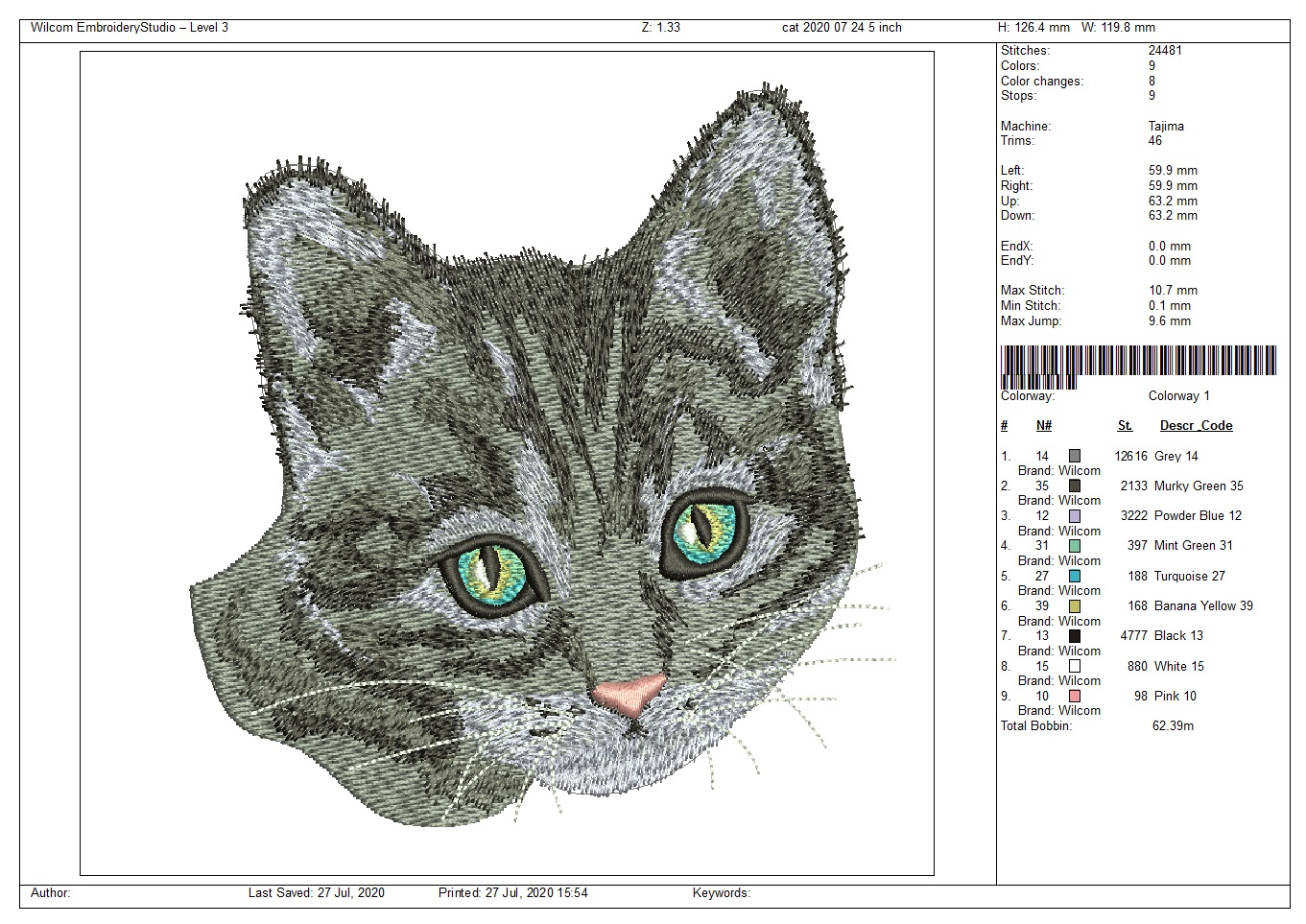Click the Descr_Code column header
1306x924 pixels.
(1196, 426)
